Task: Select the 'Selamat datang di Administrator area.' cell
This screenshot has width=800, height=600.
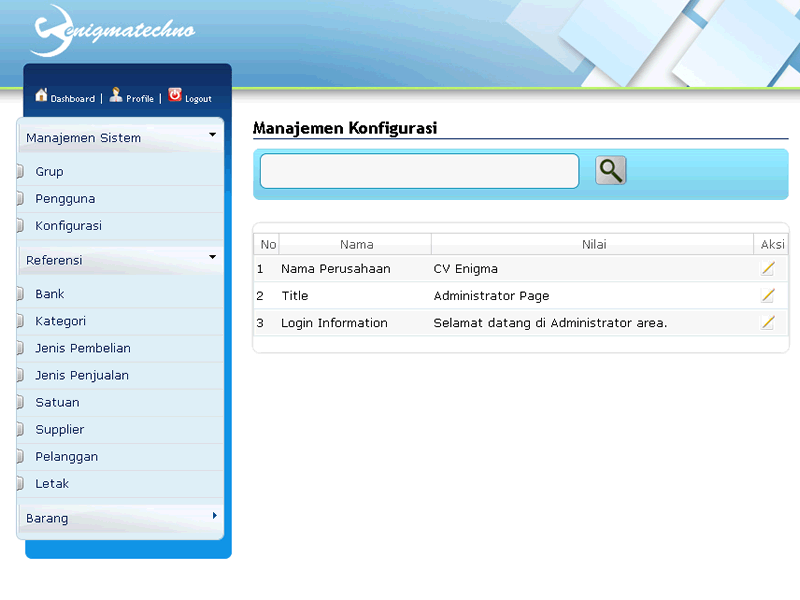Action: (593, 323)
